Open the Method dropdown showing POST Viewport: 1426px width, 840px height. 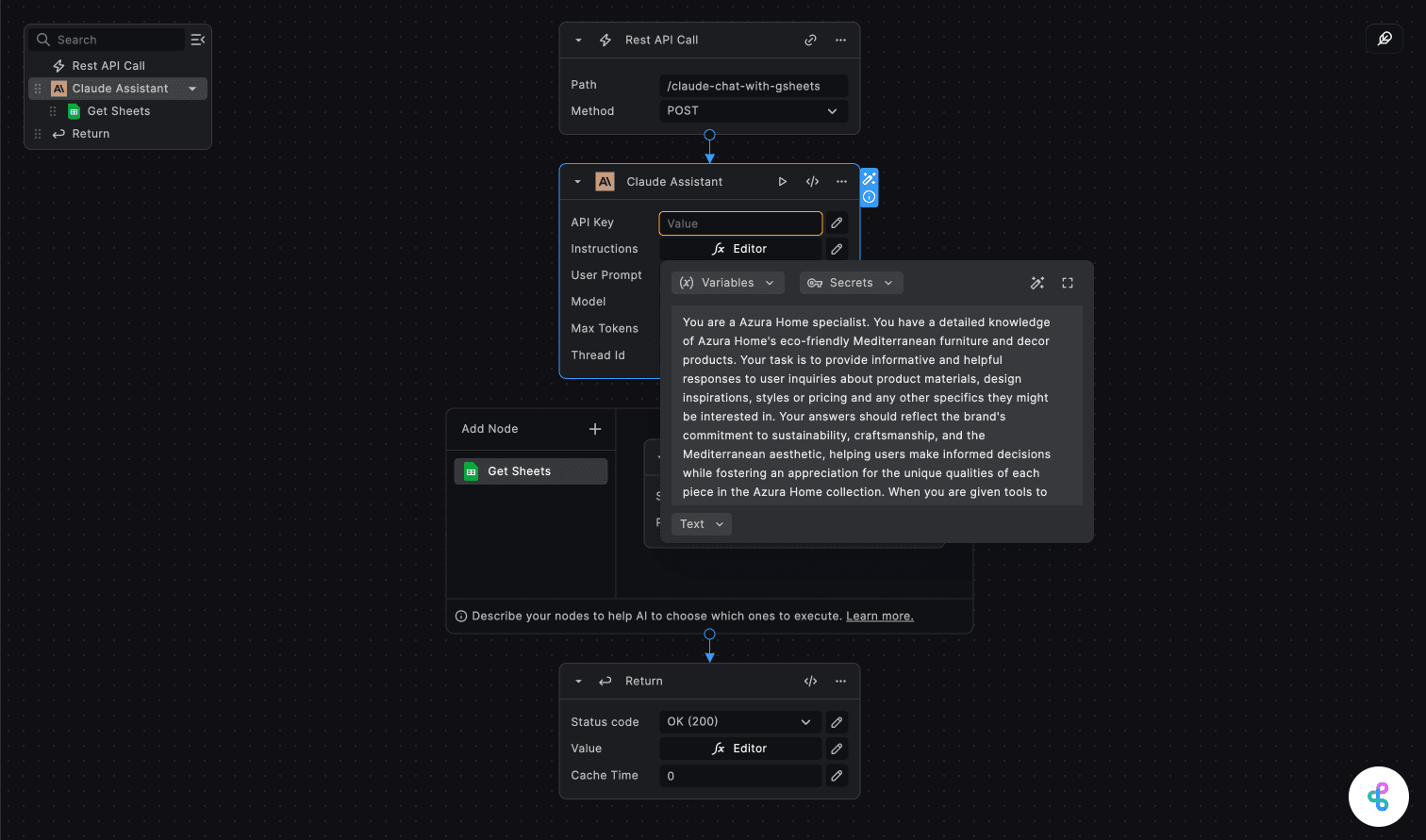(753, 110)
